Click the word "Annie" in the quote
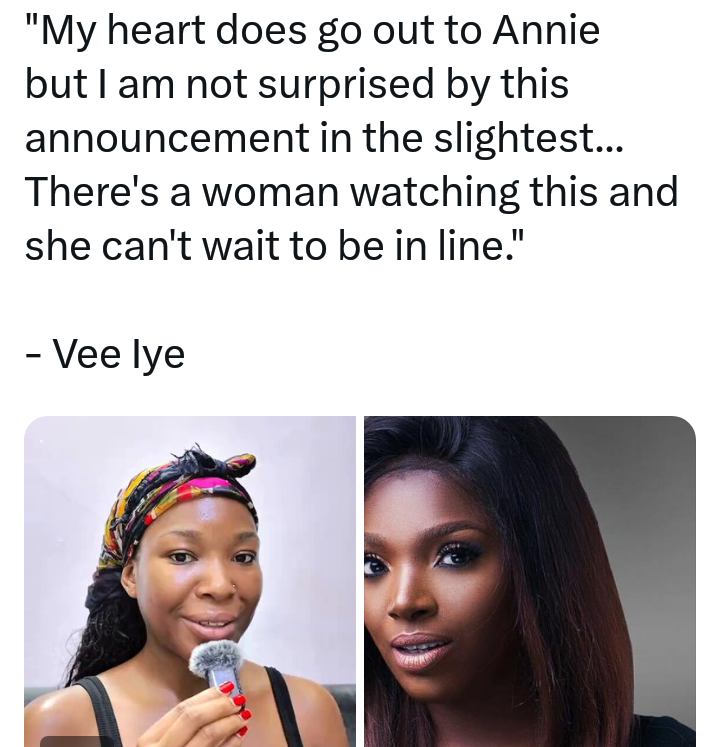Image resolution: width=720 pixels, height=747 pixels. coord(546,30)
